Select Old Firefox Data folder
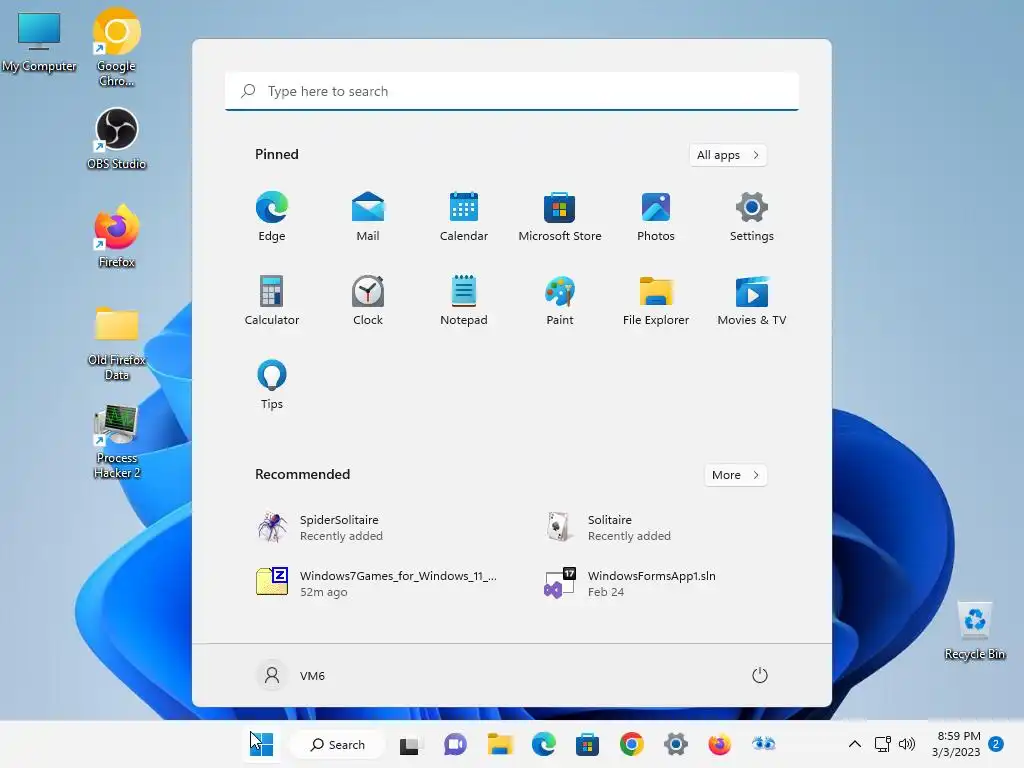Screen dimensions: 1024x768 tap(116, 344)
